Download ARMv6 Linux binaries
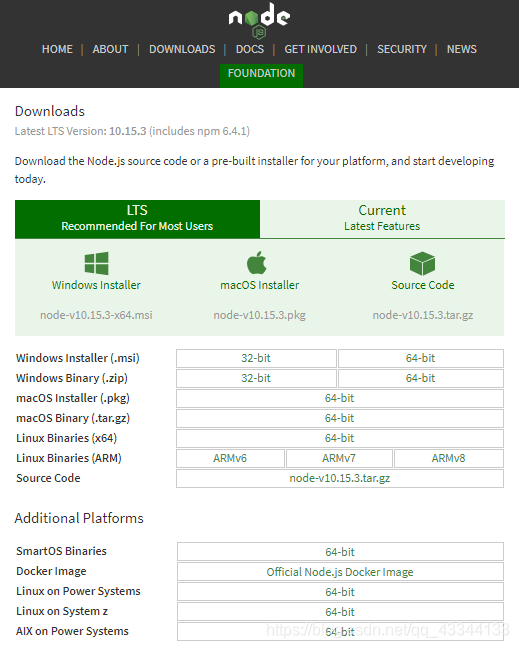This screenshot has width=519, height=648. pyautogui.click(x=230, y=458)
